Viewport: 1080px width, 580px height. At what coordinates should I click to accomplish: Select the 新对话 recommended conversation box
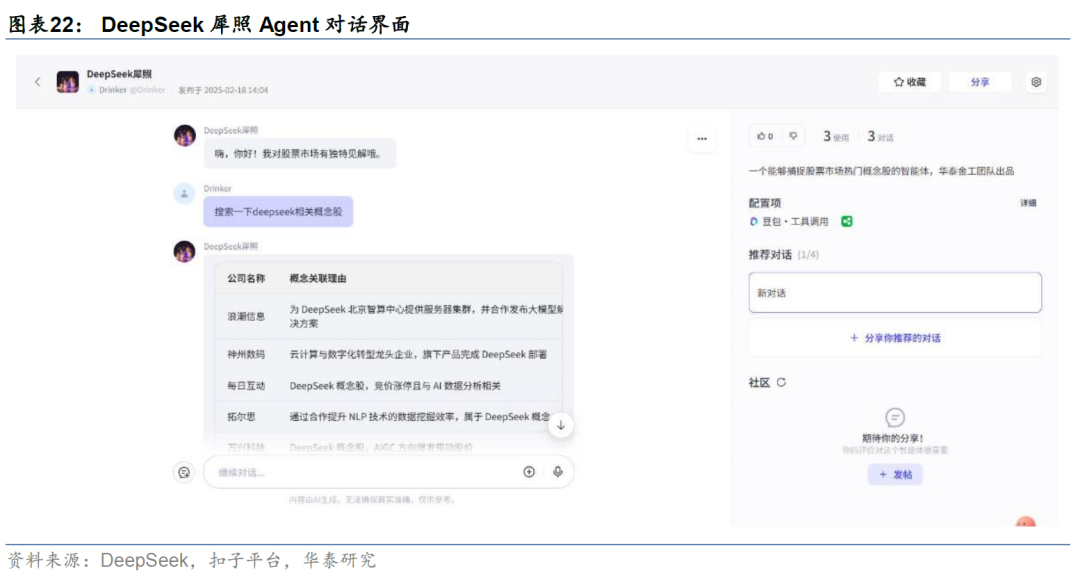pos(895,293)
